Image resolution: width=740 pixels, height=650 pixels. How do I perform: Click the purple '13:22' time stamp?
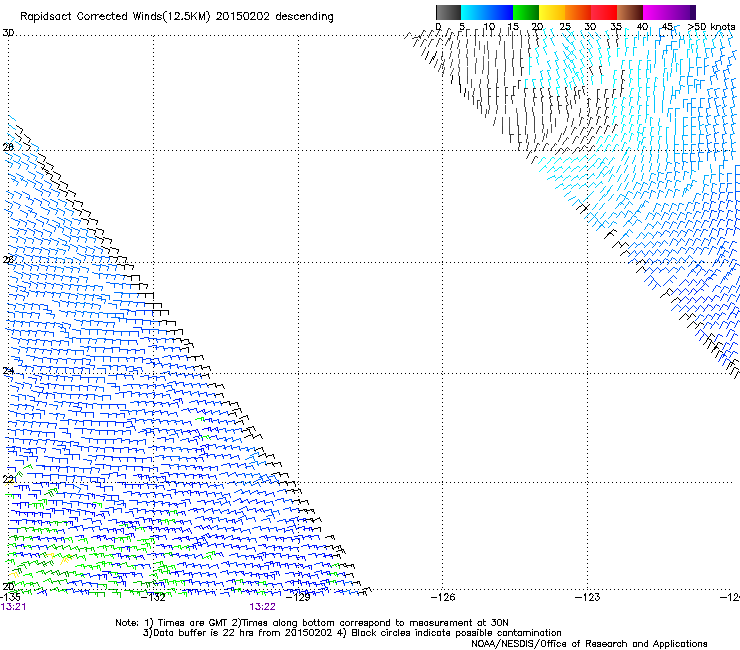pos(262,607)
